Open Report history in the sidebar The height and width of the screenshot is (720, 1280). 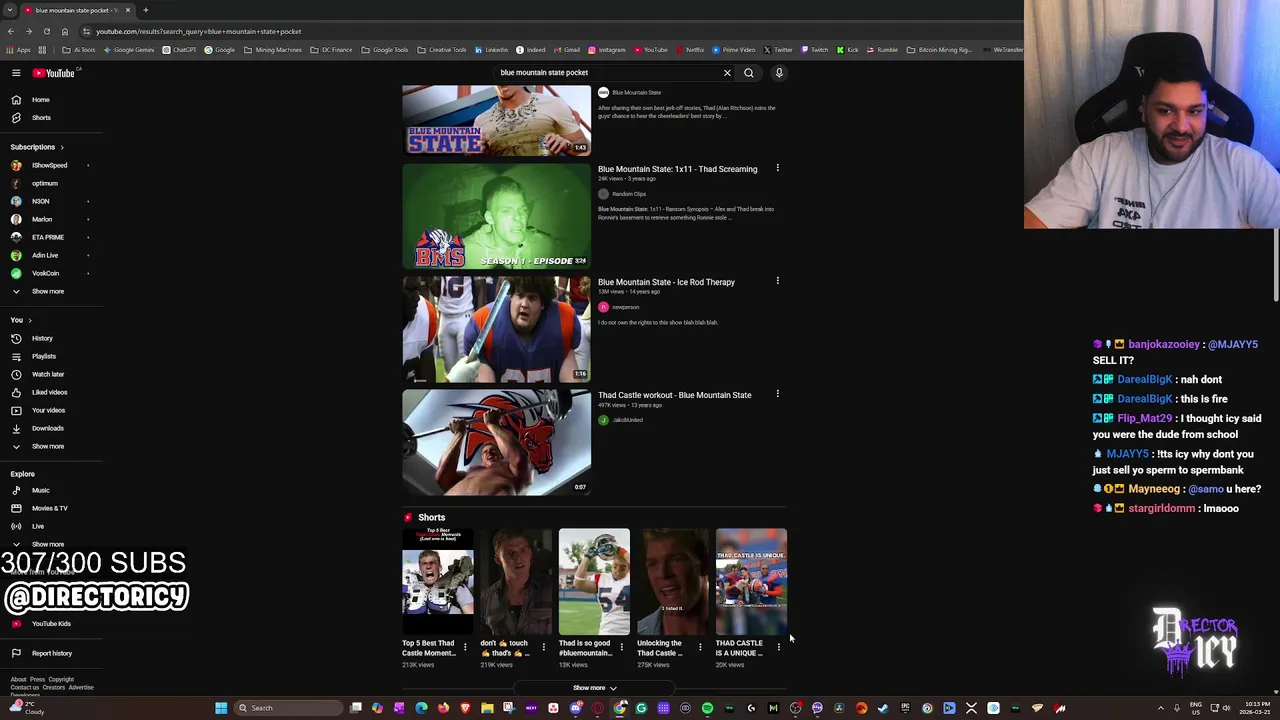click(50, 653)
